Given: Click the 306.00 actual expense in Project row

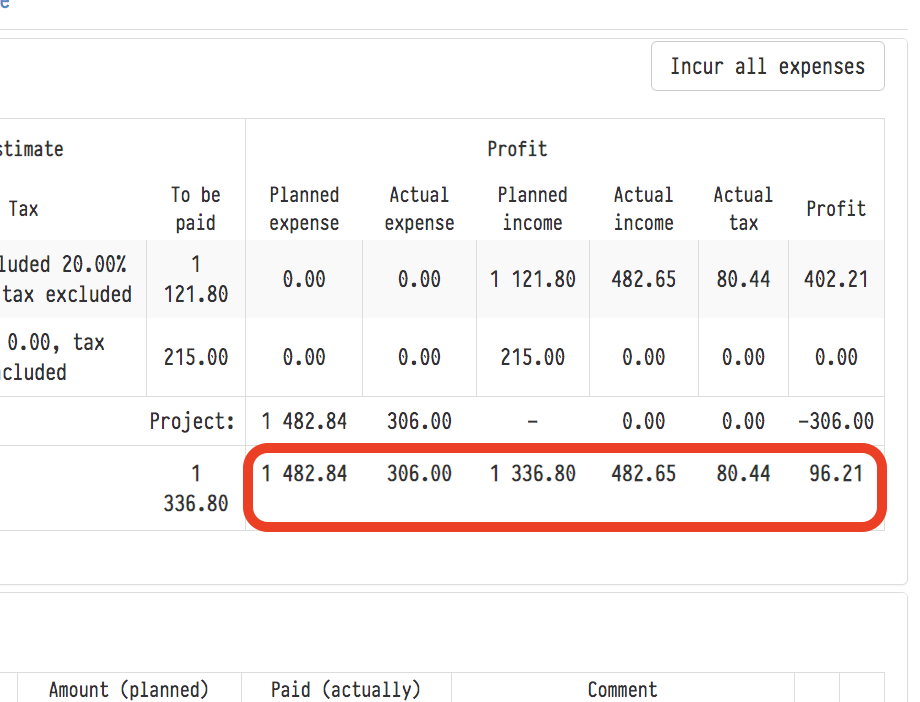Looking at the screenshot, I should (419, 421).
